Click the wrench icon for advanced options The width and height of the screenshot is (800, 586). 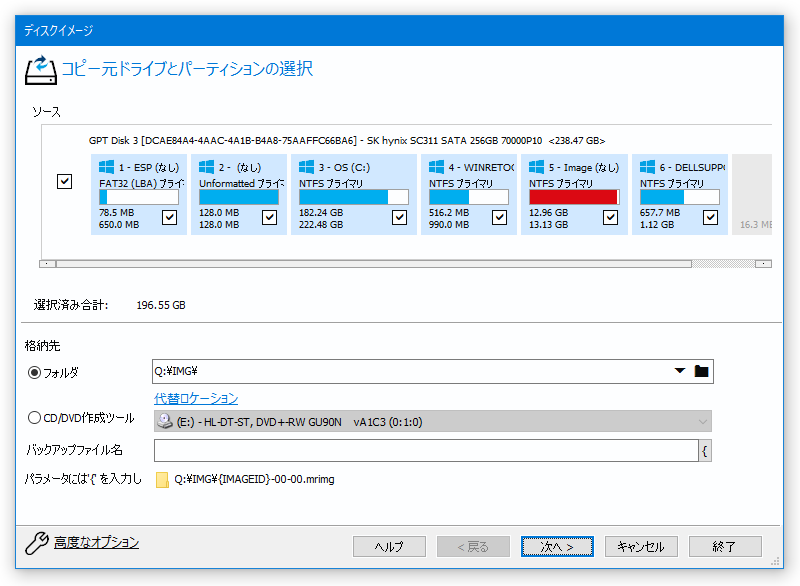click(x=37, y=543)
